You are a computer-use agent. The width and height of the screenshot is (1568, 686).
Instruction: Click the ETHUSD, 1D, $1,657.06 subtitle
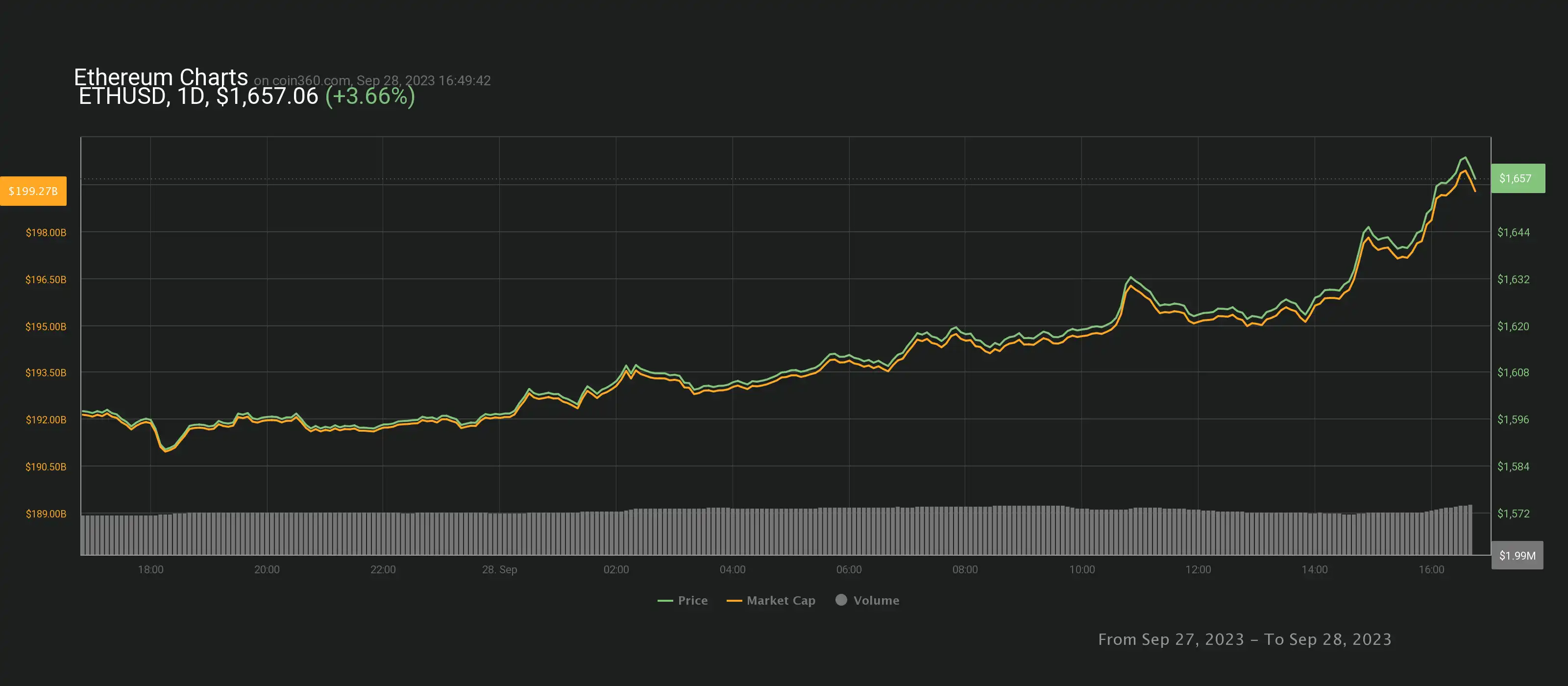tap(198, 96)
